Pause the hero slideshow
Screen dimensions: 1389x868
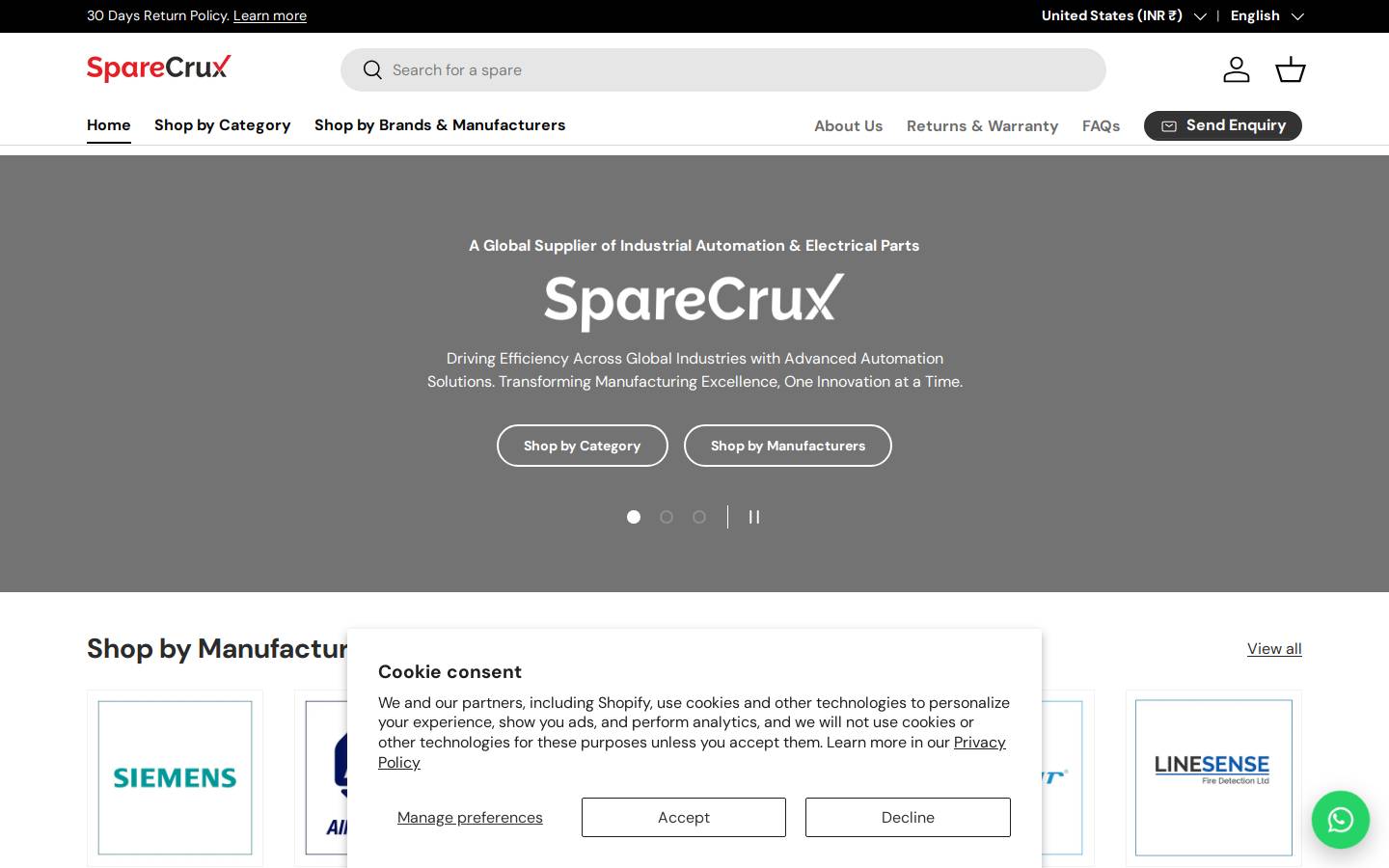click(754, 517)
